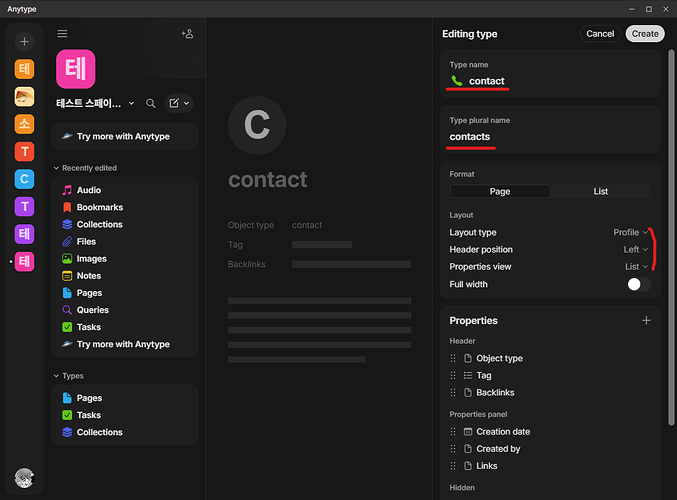Open the space with the picture avatar icon
This screenshot has height=500, width=677.
24,96
